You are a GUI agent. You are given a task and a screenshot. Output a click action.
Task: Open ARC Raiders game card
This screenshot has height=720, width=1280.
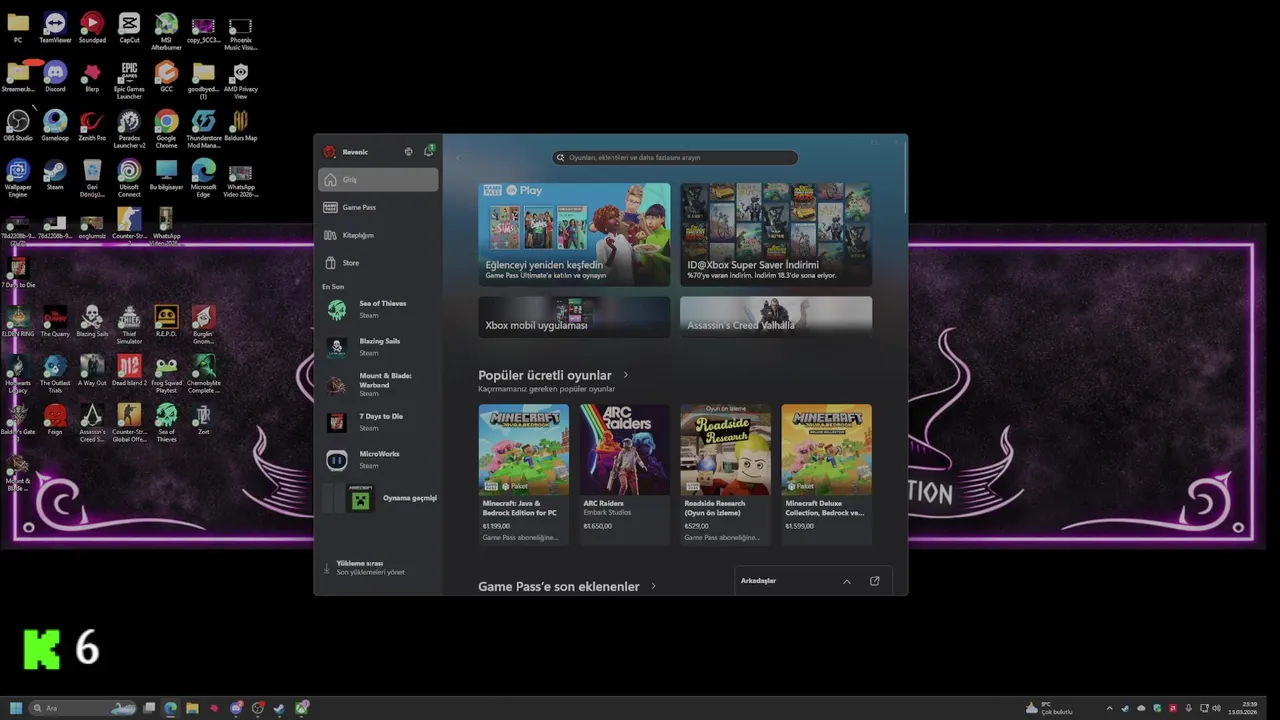(x=625, y=475)
